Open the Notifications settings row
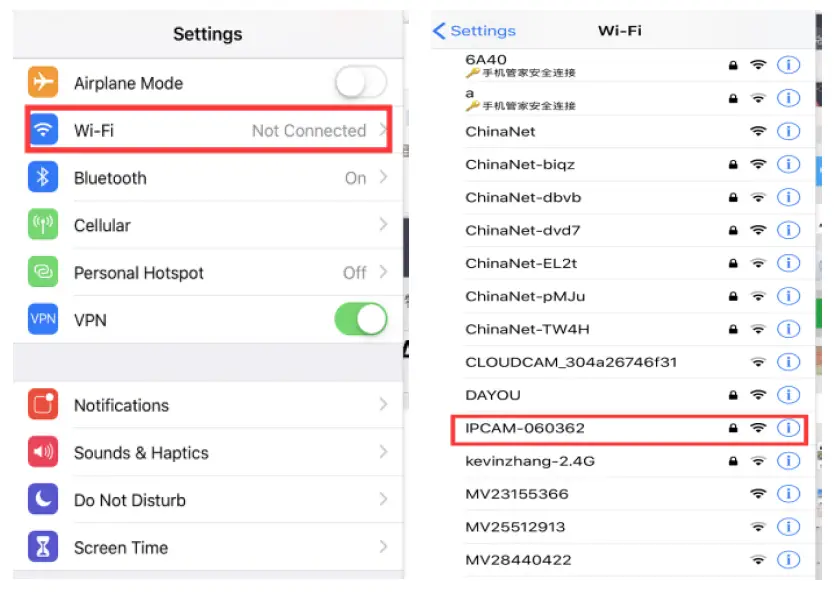 pyautogui.click(x=208, y=405)
